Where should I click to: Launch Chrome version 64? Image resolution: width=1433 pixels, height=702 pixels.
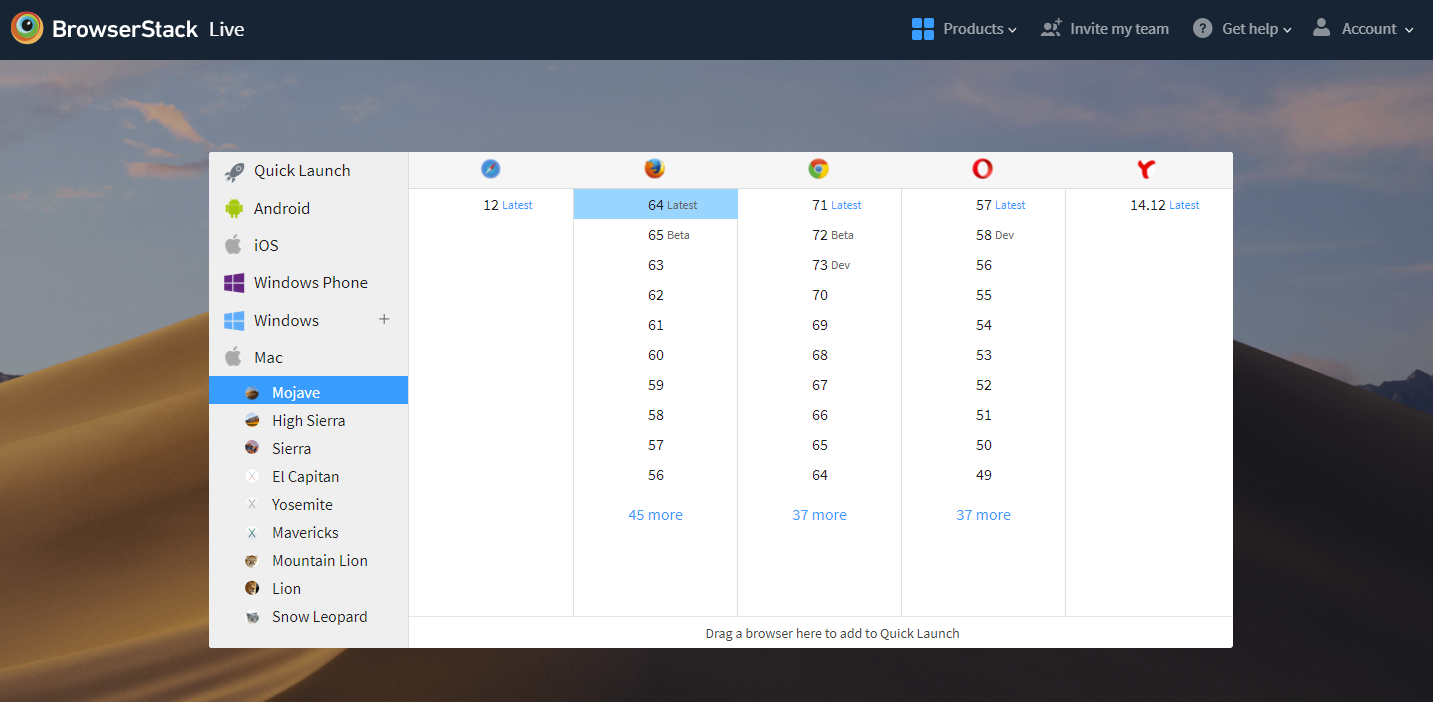pyautogui.click(x=820, y=475)
